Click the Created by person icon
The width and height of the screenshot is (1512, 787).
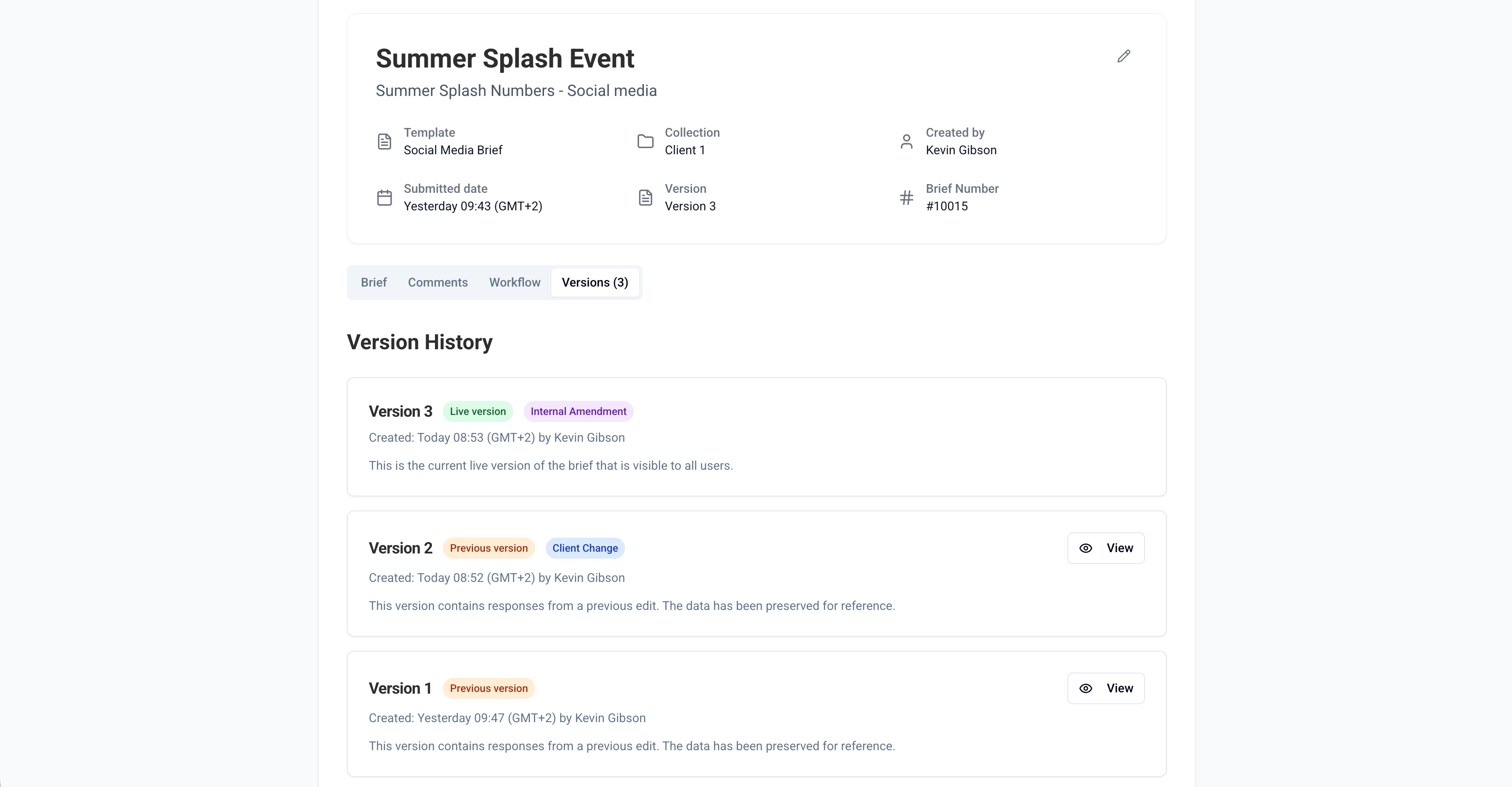[x=906, y=142]
